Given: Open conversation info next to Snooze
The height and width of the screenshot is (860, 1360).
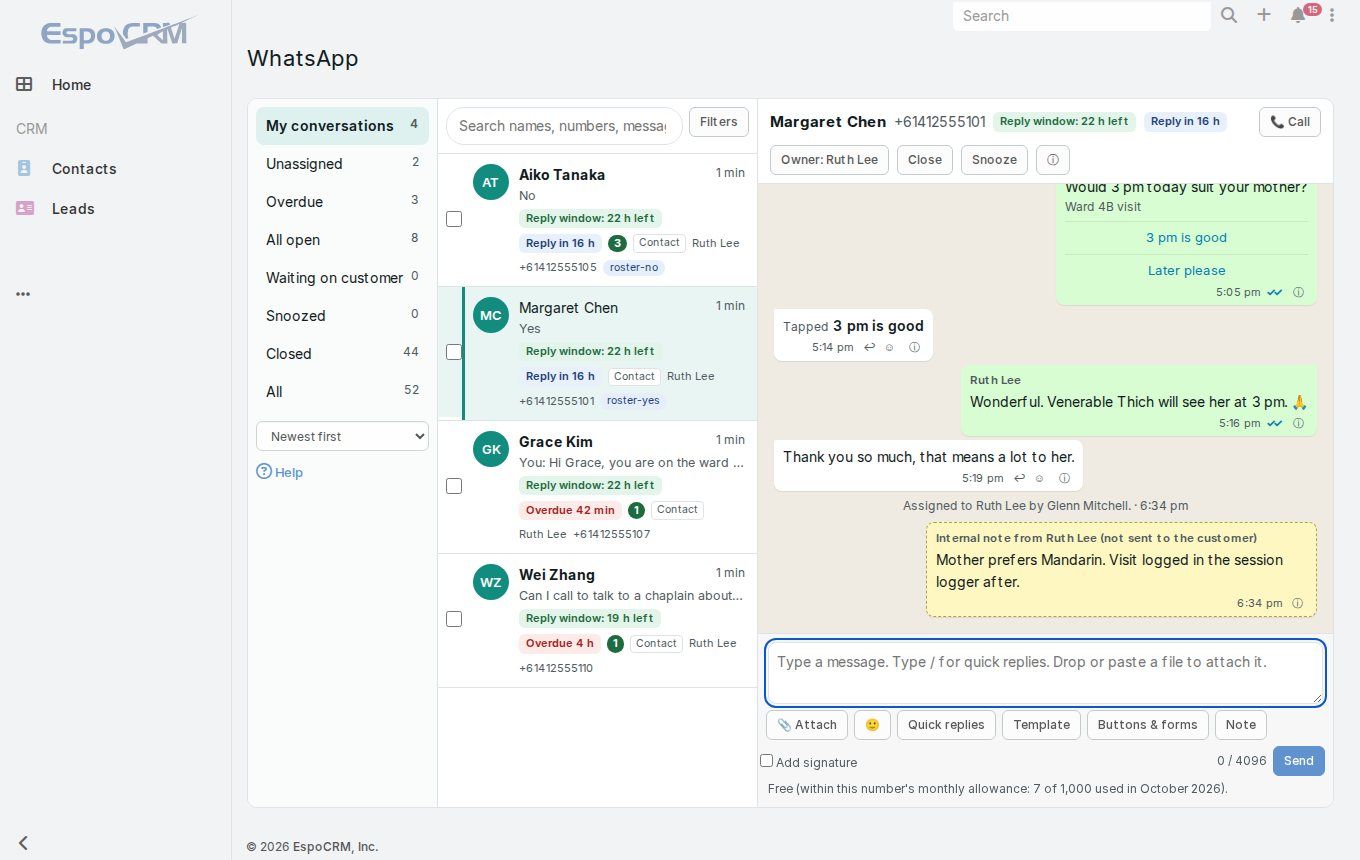Looking at the screenshot, I should 1052,160.
